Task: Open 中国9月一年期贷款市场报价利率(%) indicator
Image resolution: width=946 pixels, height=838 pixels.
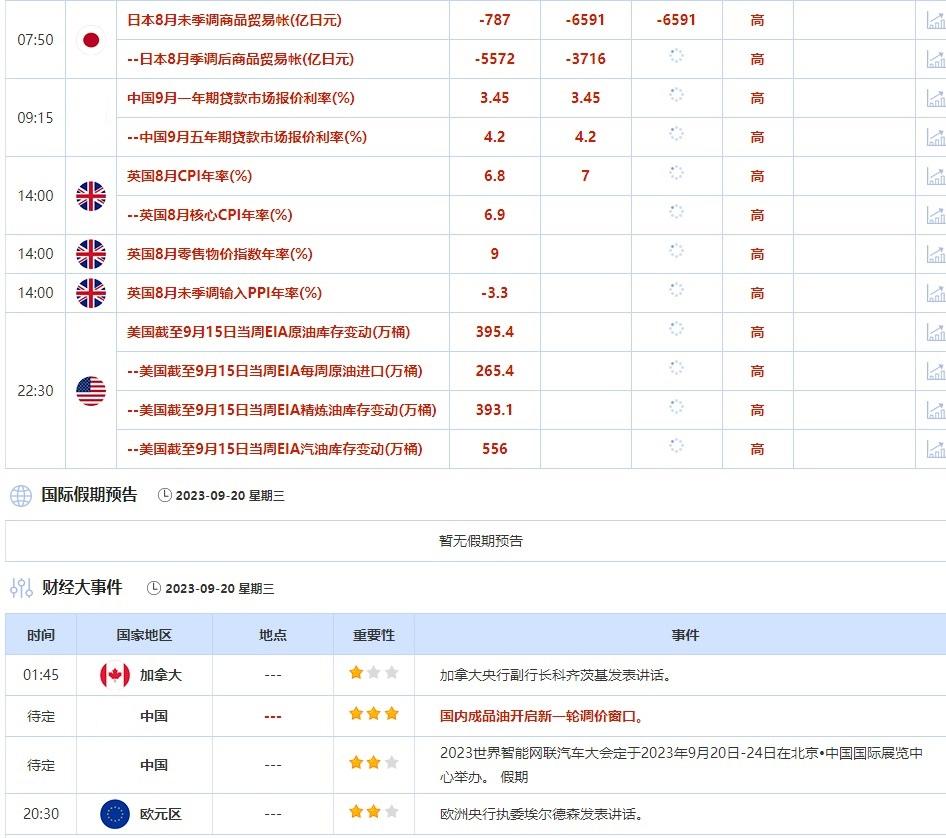Action: (241, 98)
